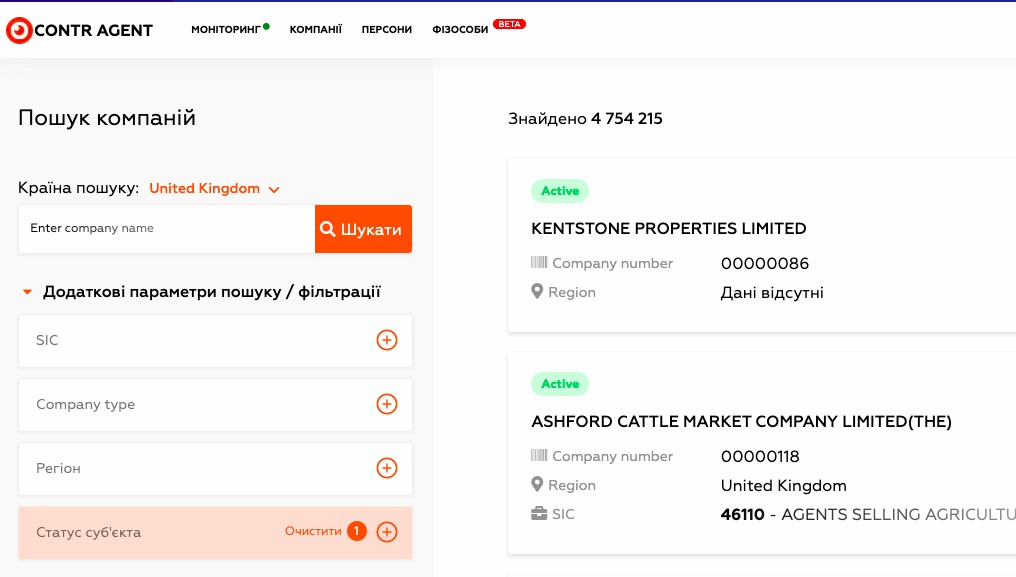Click the magnifier icon on the Шукати button

click(327, 229)
